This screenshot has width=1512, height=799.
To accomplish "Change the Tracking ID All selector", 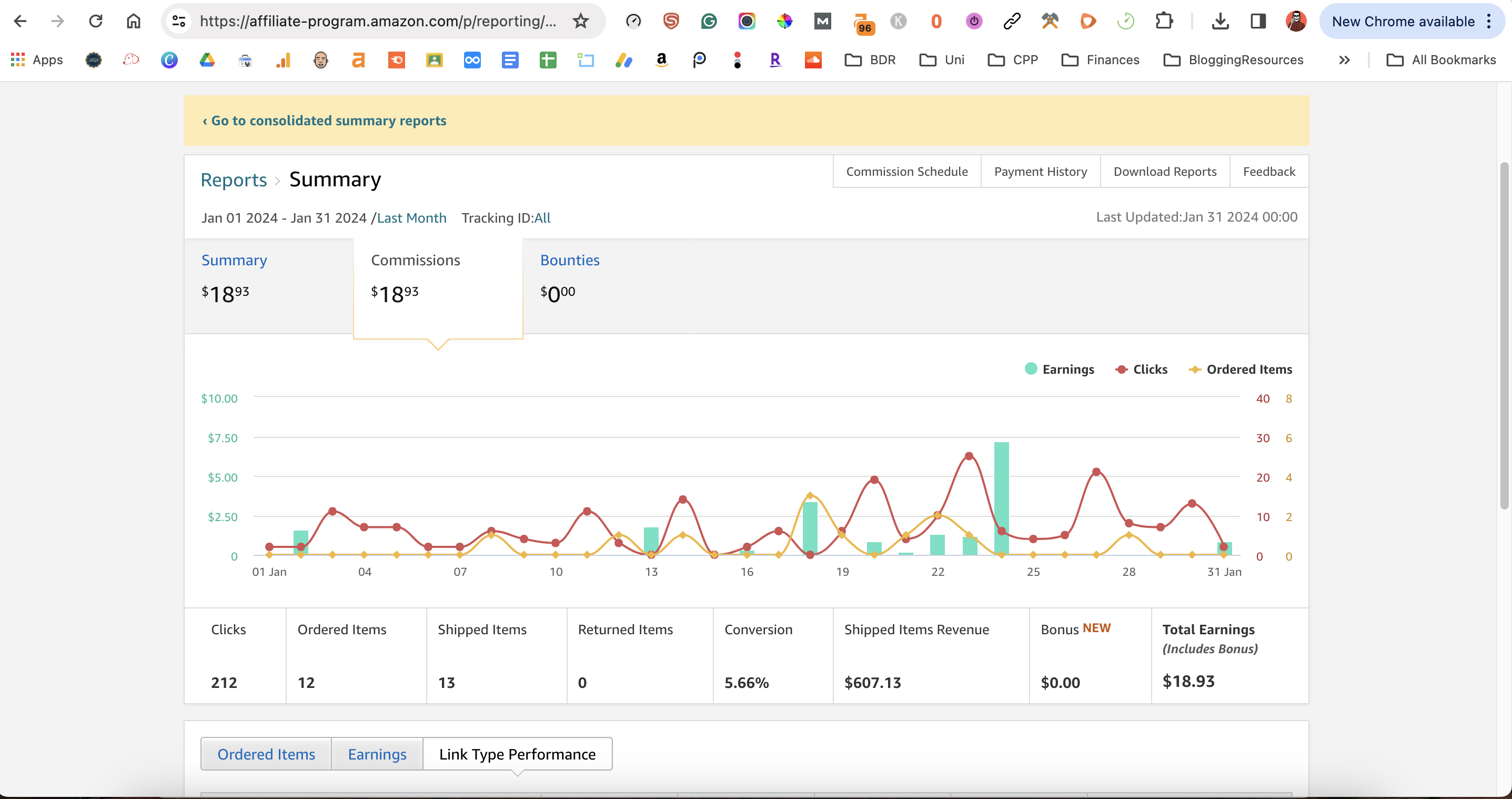I will coord(542,218).
